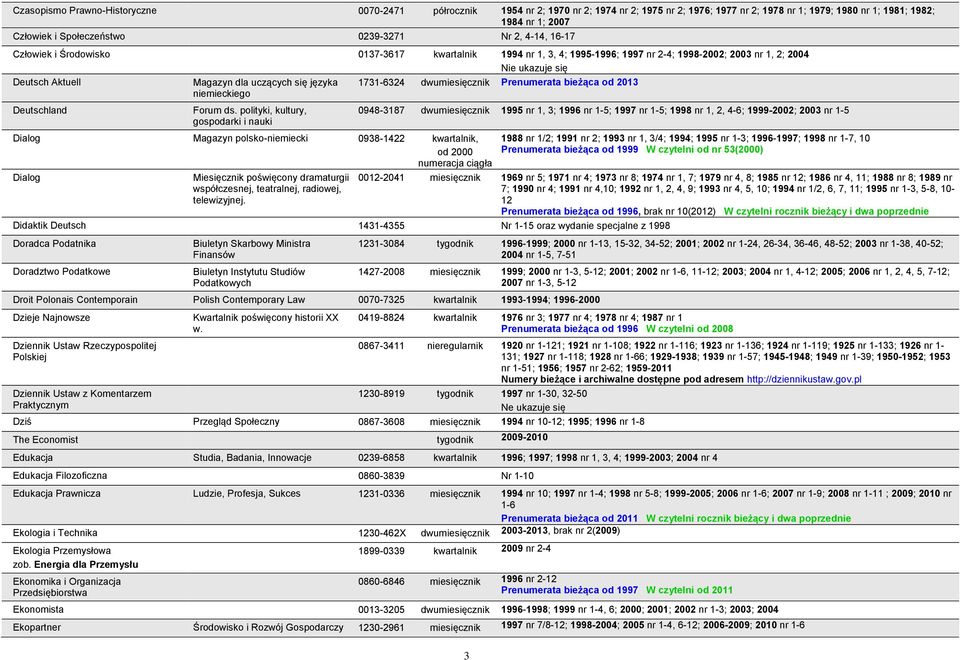Click 'W czytelni od 2011' text
The height and width of the screenshot is (660, 960).
tap(689, 590)
